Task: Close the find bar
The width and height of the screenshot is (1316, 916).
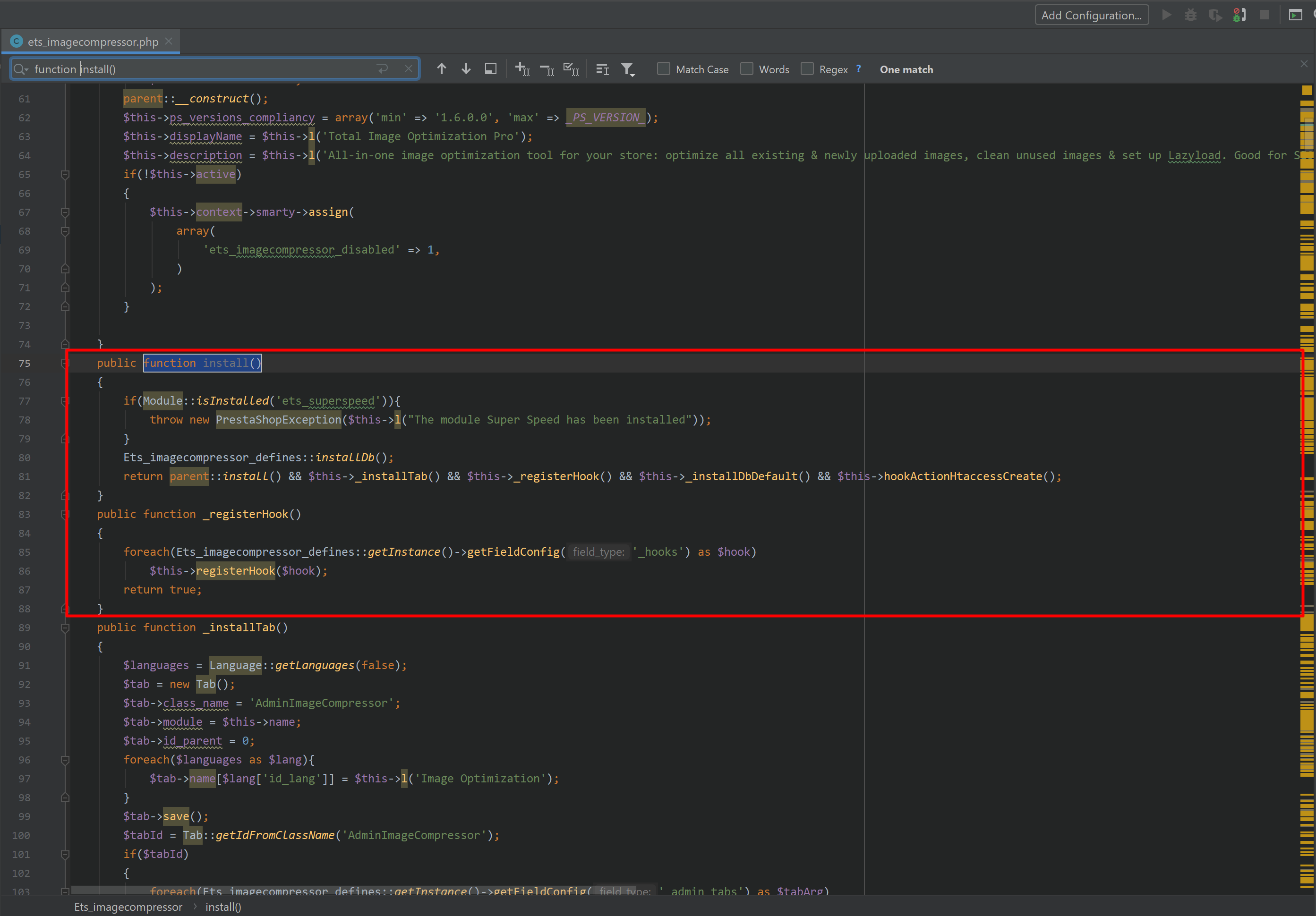Action: point(1304,64)
